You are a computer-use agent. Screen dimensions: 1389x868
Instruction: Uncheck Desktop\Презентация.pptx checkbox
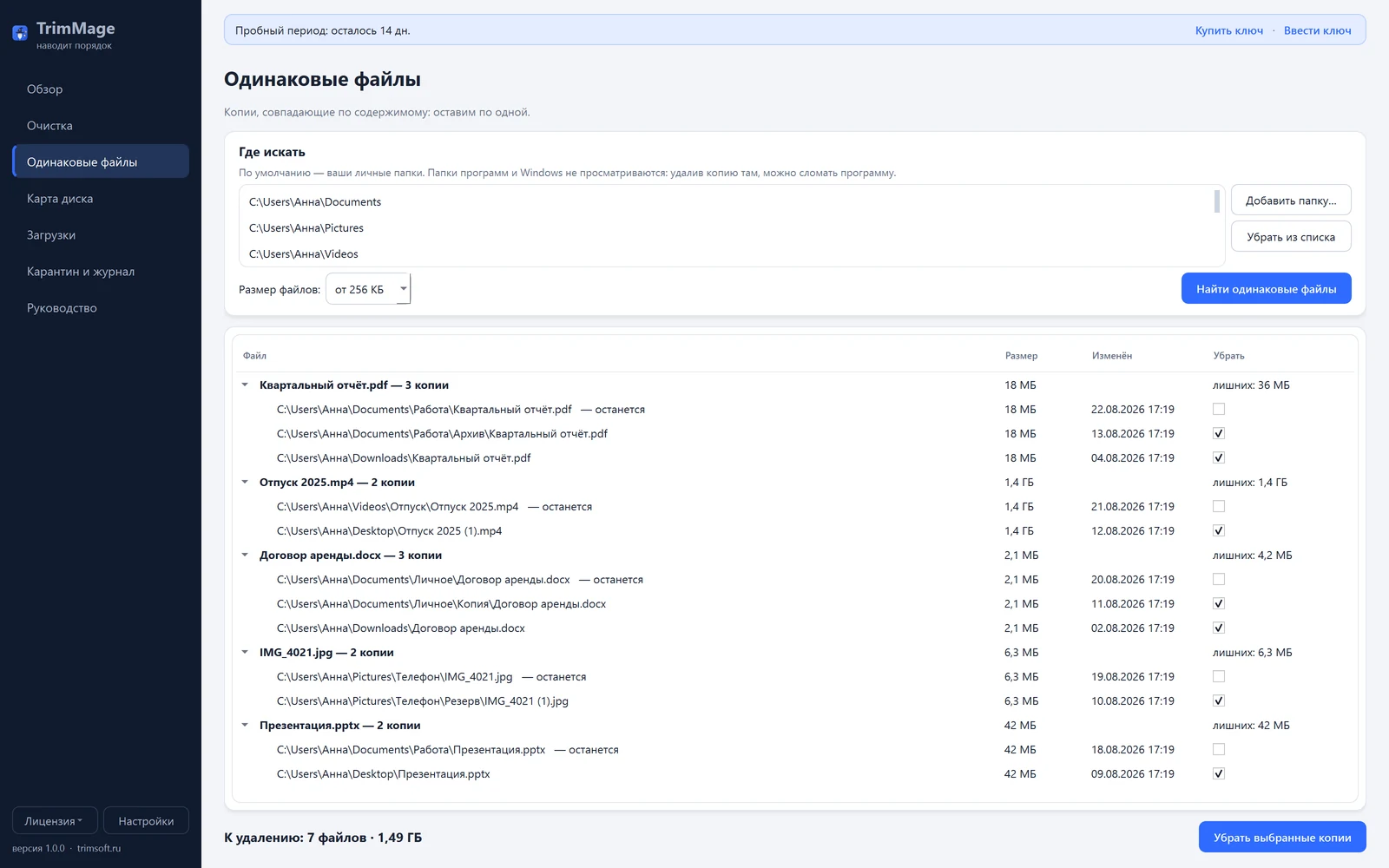[x=1219, y=773]
